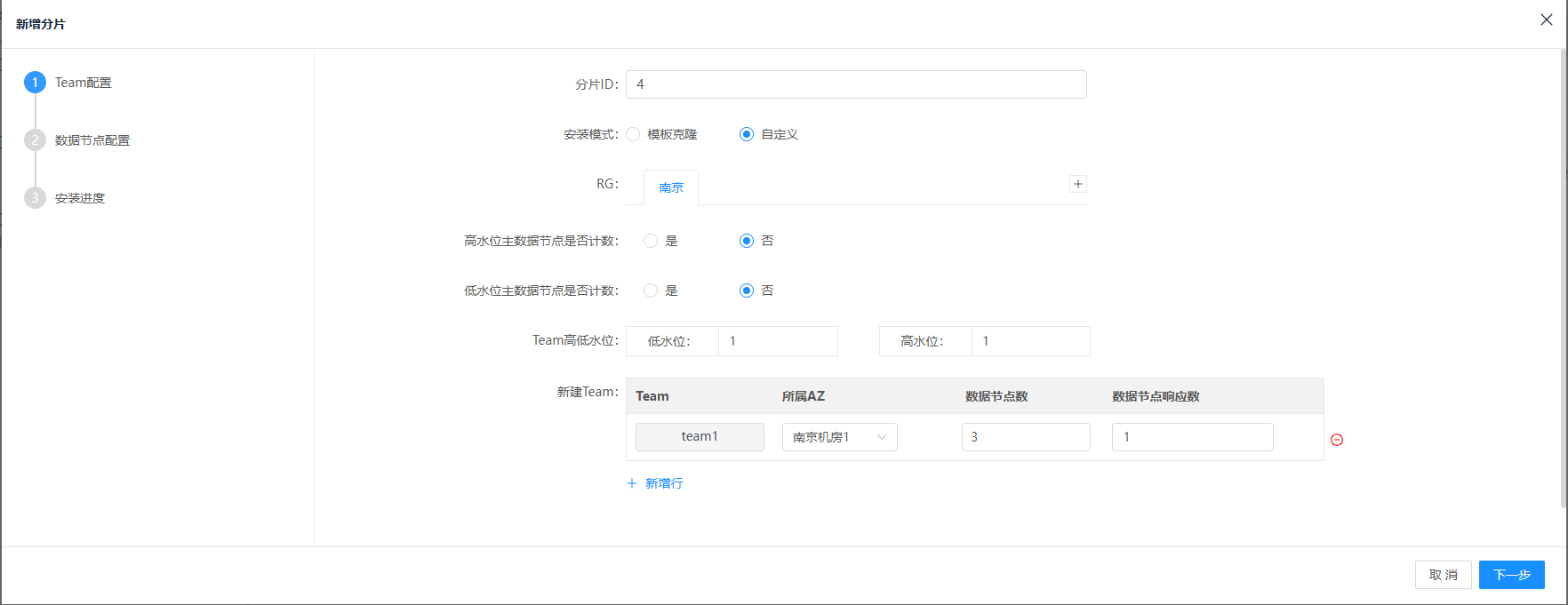The height and width of the screenshot is (605, 1568).
Task: Click the 新增分片 dialog title
Action: pos(41,24)
